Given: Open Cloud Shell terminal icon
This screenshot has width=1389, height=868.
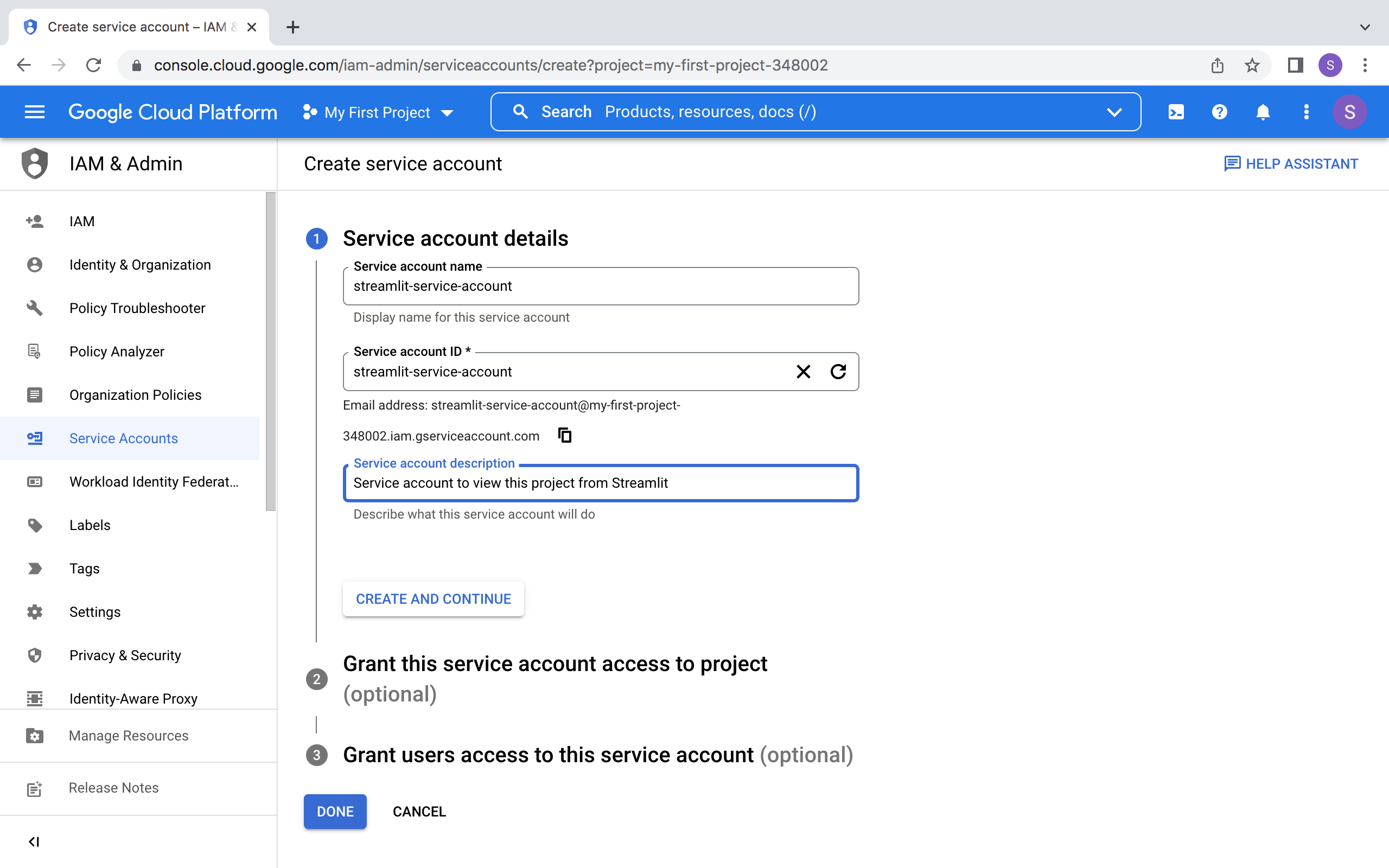Looking at the screenshot, I should tap(1175, 112).
